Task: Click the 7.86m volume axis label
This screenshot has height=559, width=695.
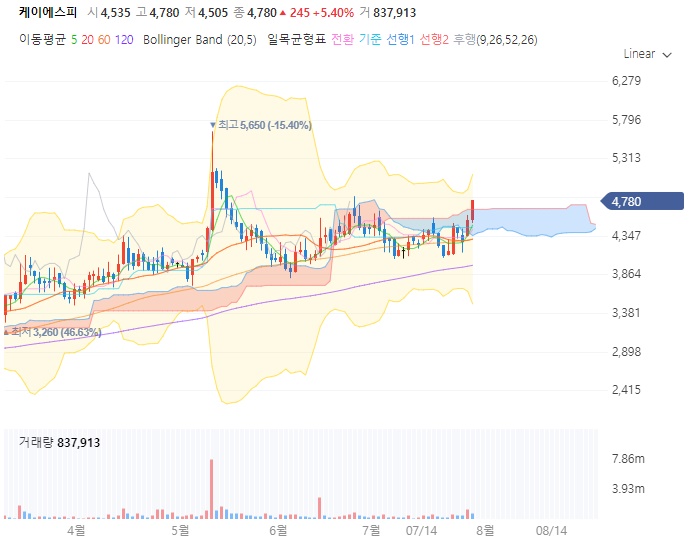Action: pyautogui.click(x=628, y=459)
